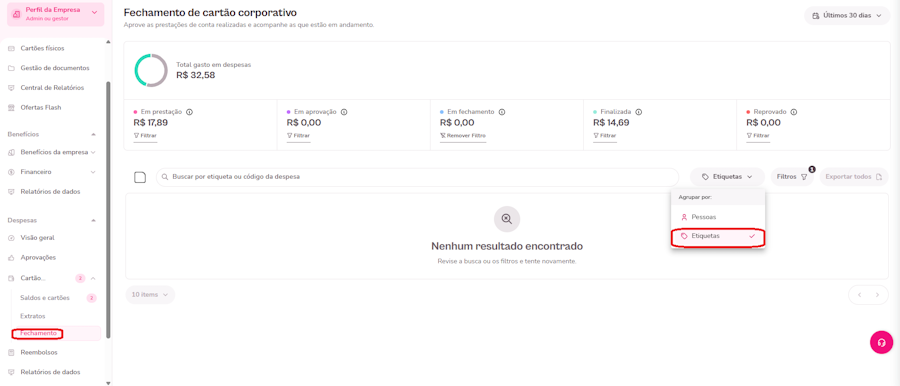
Task: Open the Últimos 30 dias dropdown
Action: tap(847, 16)
